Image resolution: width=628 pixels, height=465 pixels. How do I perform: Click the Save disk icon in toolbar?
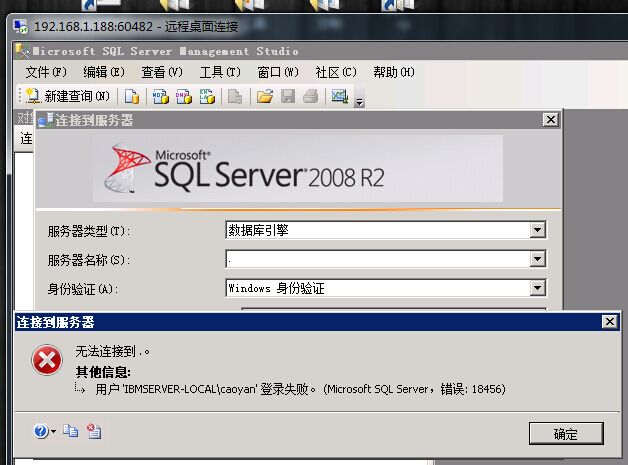point(288,97)
